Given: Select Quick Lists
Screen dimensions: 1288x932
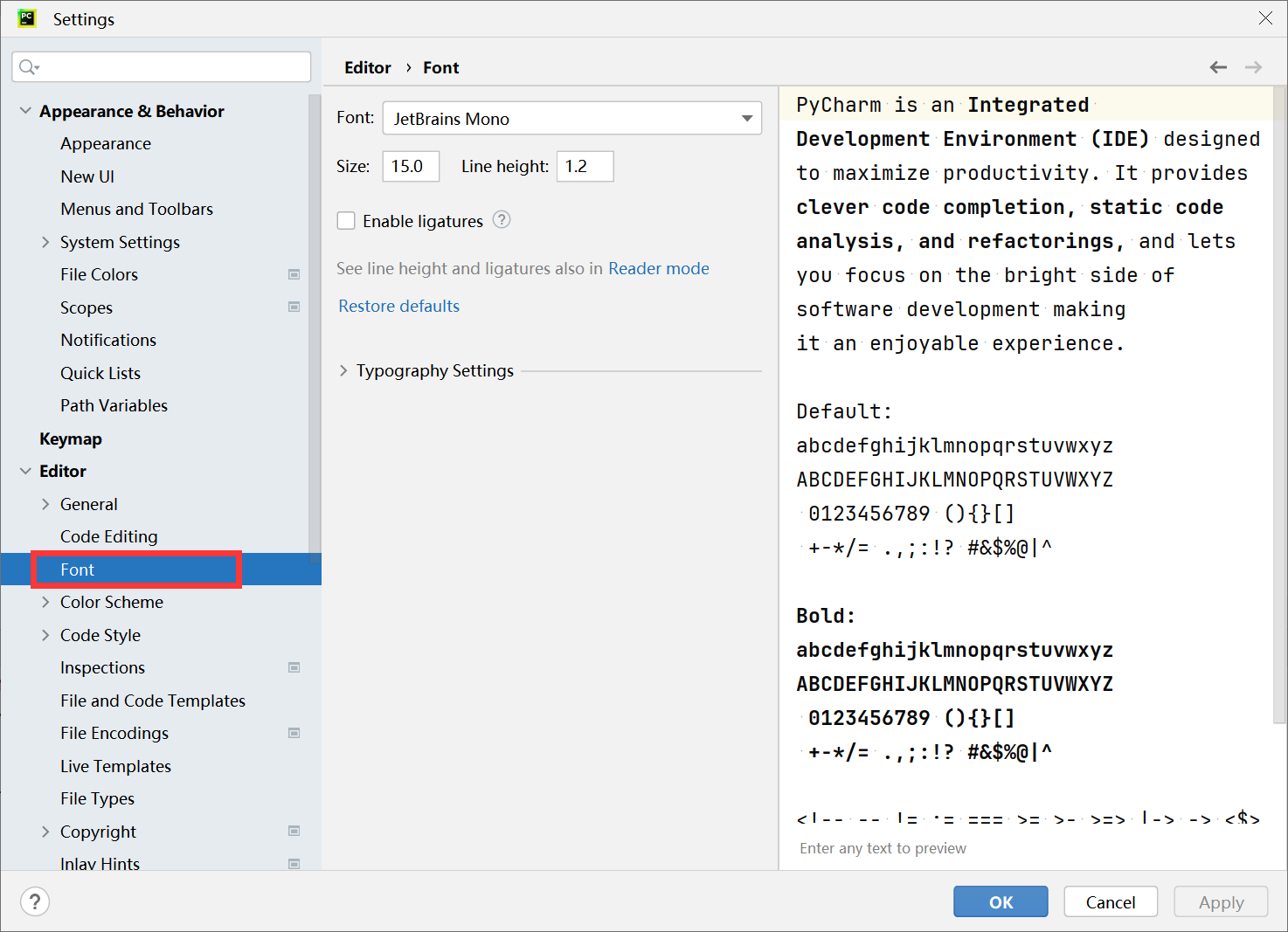Looking at the screenshot, I should click(x=100, y=373).
